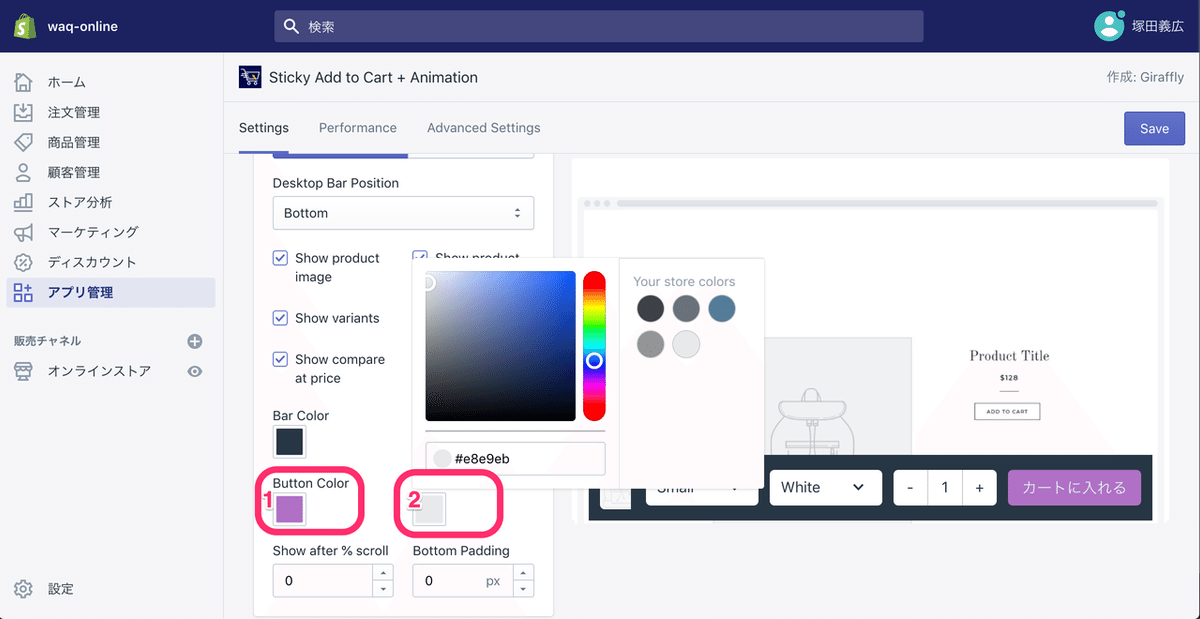The width and height of the screenshot is (1200, 619).
Task: Increase Bottom Padding value
Action: click(x=523, y=573)
